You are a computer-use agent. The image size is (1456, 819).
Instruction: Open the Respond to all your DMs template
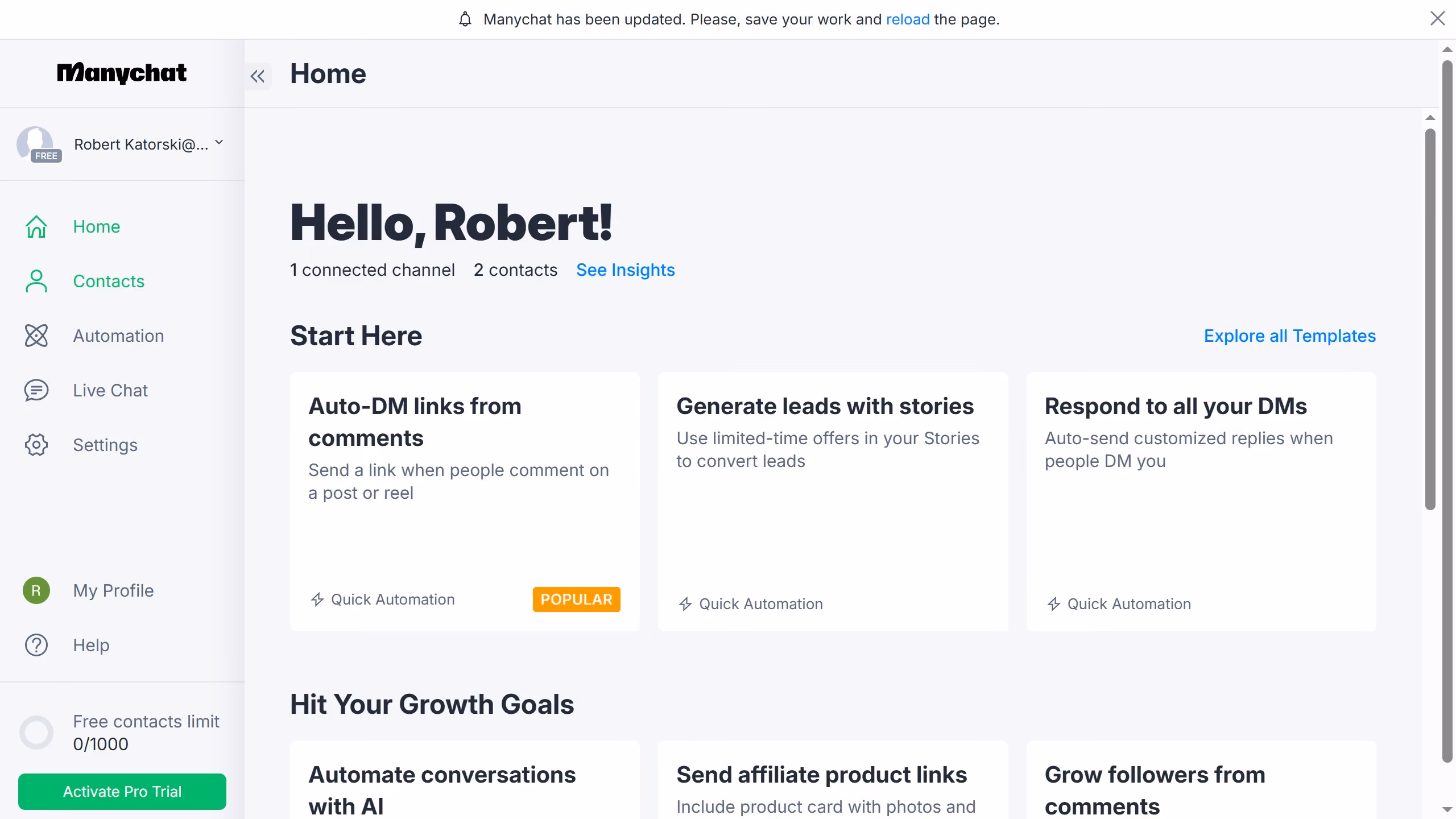(1201, 501)
